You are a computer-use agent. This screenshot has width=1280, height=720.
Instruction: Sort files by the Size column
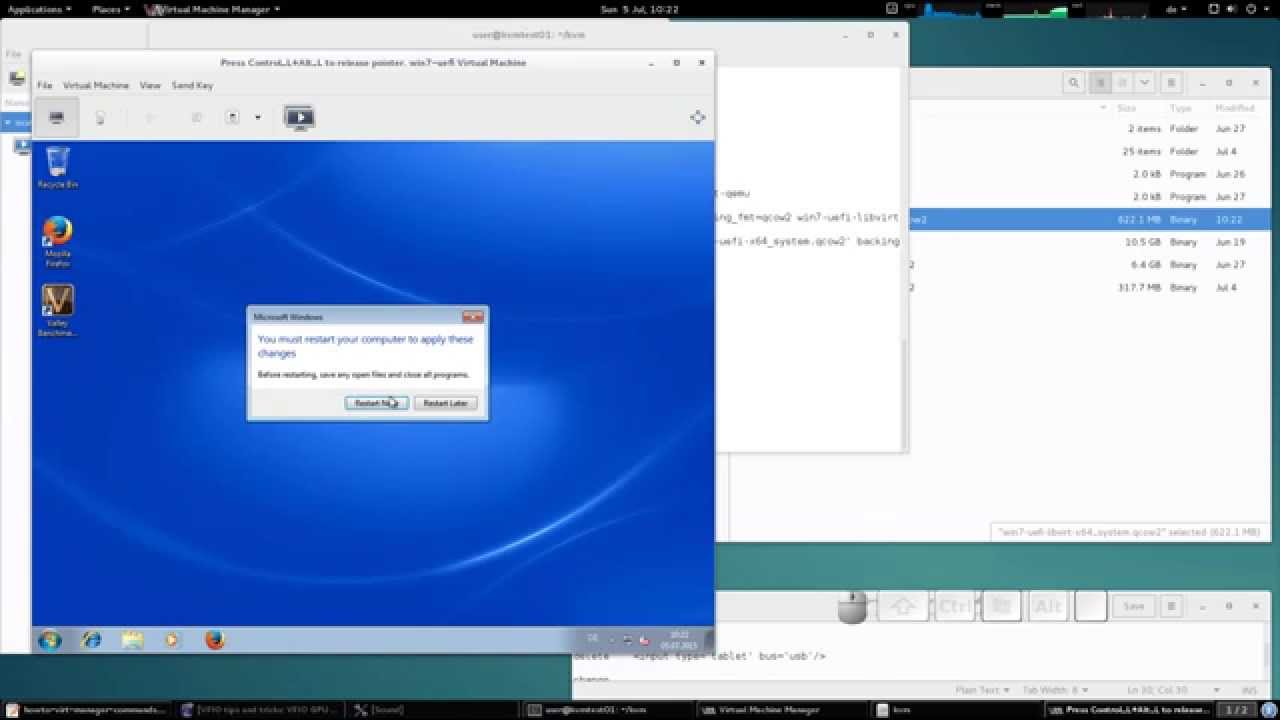coord(1127,108)
